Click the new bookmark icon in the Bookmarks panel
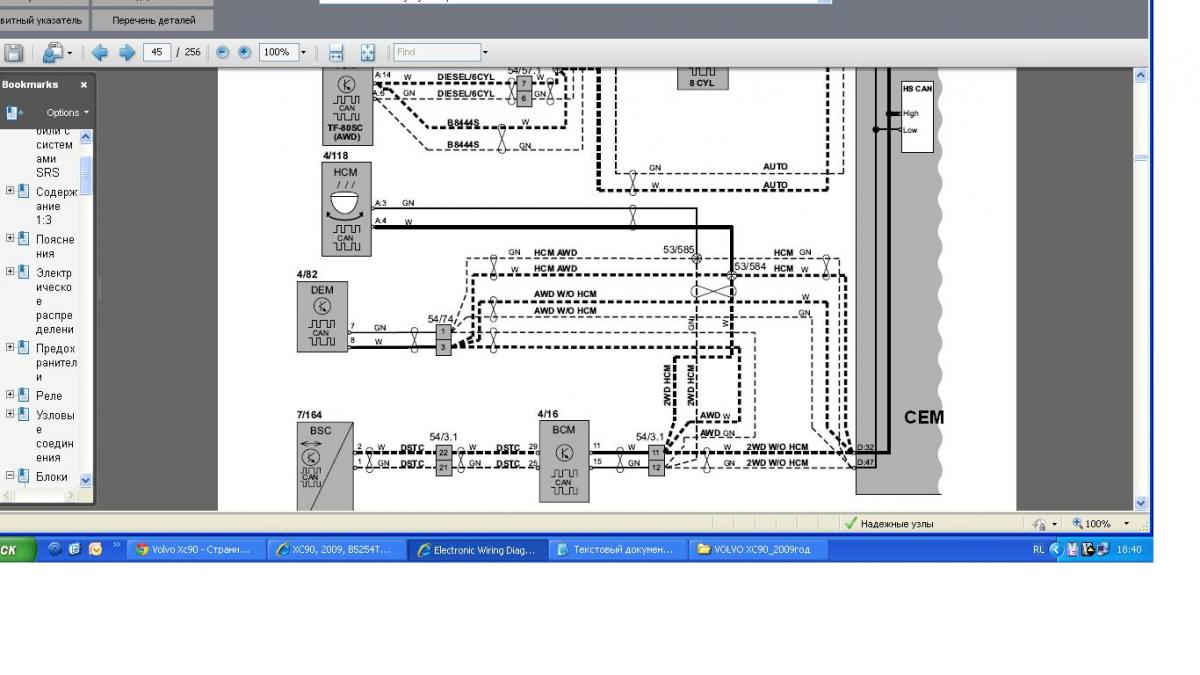The height and width of the screenshot is (675, 1200). pos(13,112)
